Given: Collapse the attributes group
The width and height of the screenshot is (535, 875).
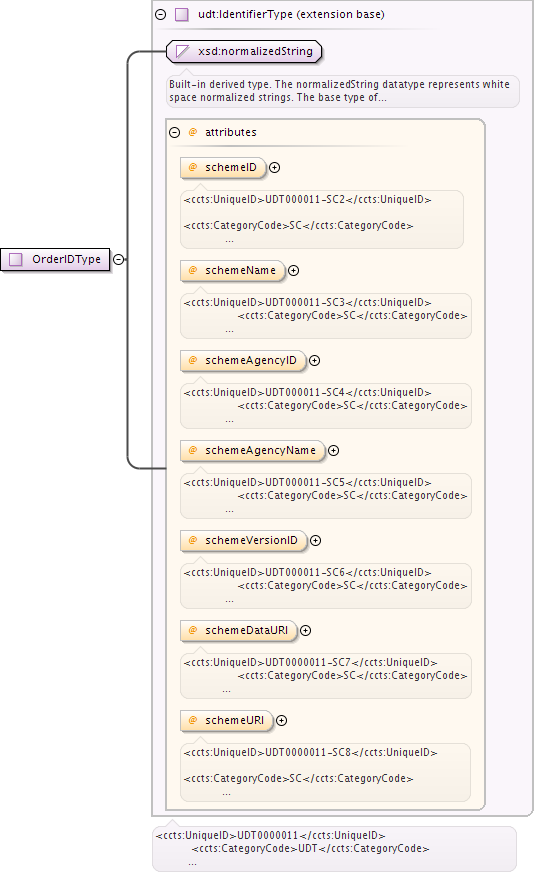Looking at the screenshot, I should click(175, 133).
